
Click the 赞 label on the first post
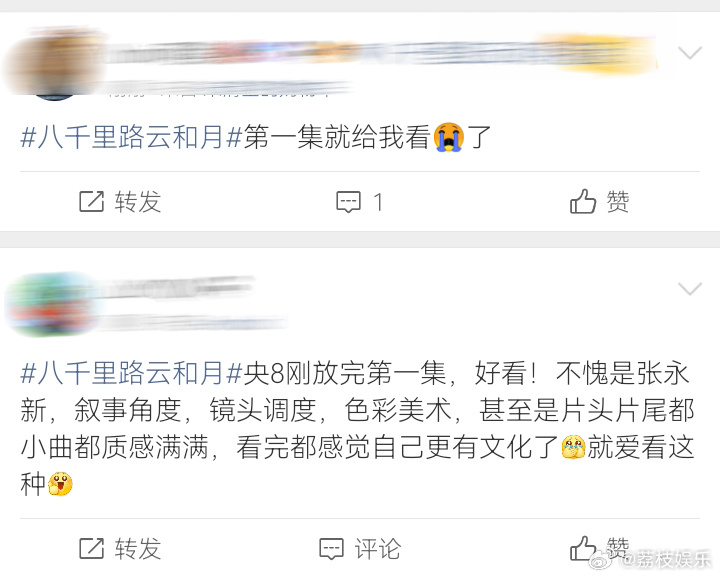(x=618, y=202)
